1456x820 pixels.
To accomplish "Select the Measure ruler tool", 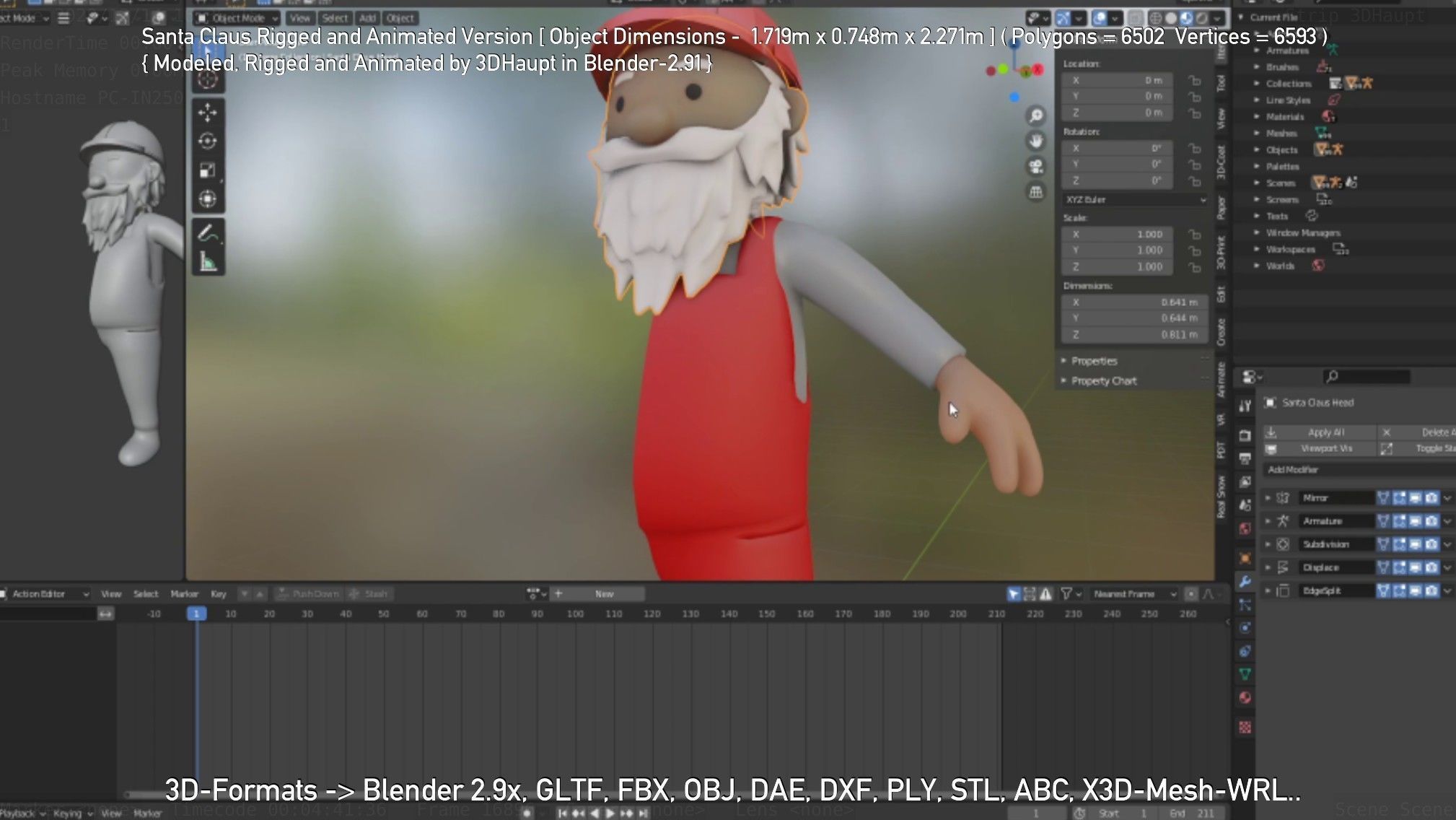I will 208,262.
